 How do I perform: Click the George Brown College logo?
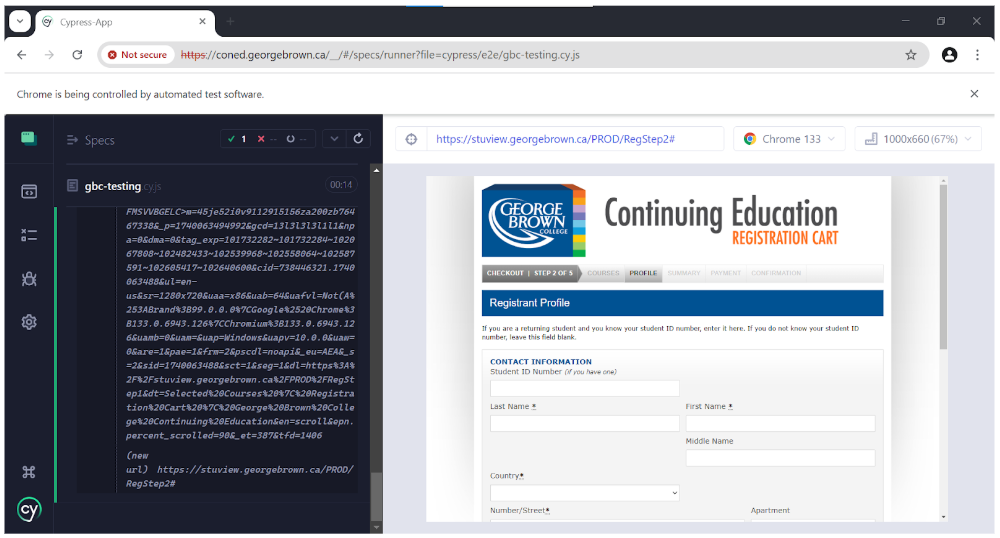533,221
